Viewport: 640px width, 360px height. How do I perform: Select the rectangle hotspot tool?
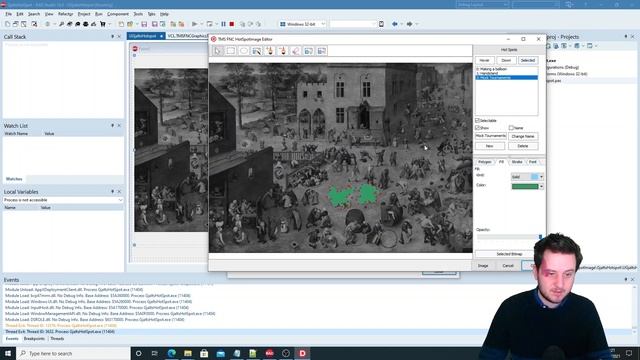click(x=231, y=51)
